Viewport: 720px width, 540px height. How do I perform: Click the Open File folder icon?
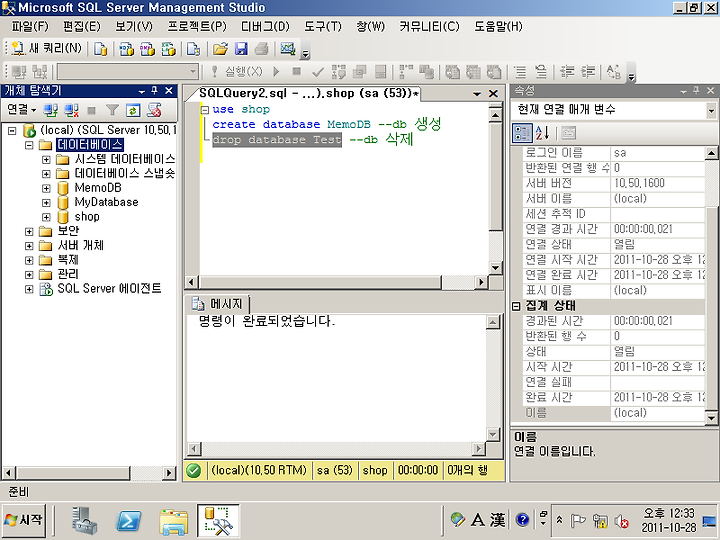220,48
